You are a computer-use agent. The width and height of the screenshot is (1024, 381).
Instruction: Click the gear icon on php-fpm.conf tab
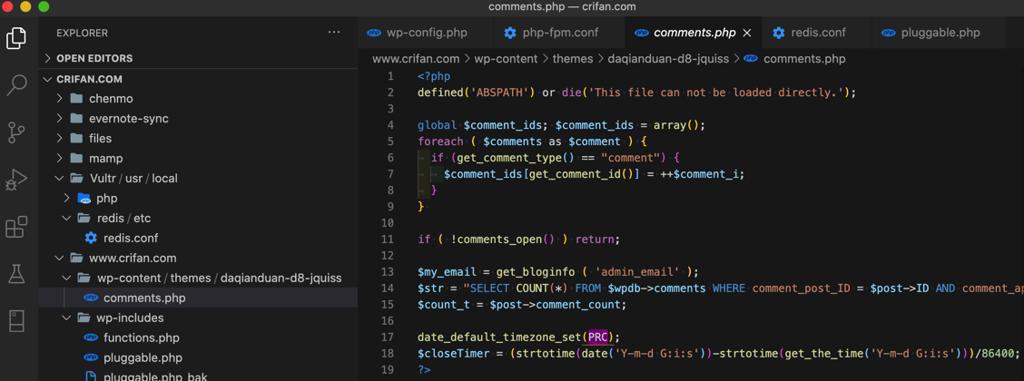[x=510, y=33]
